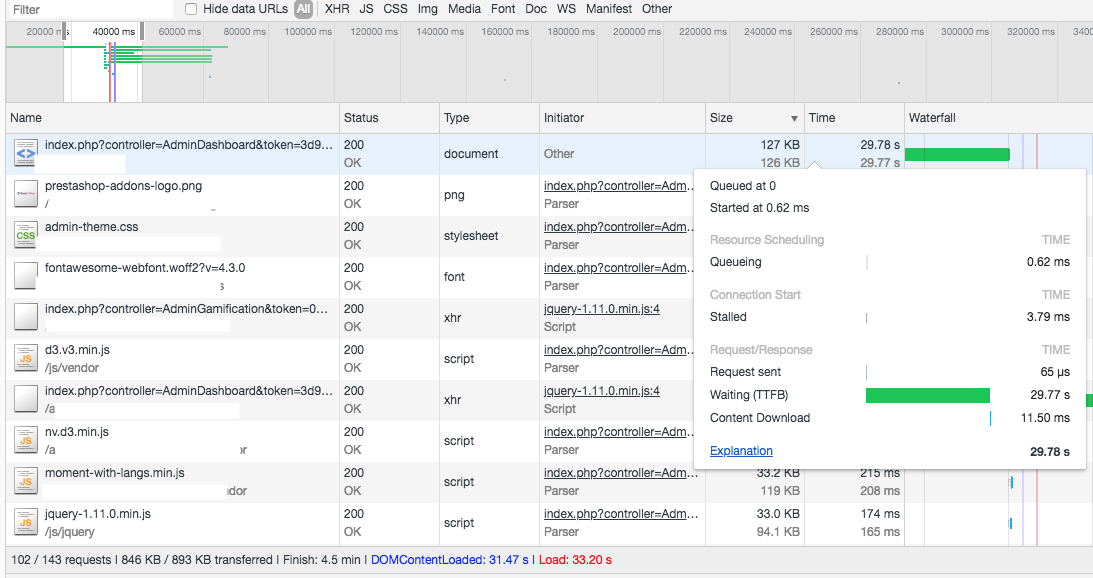Click the blank icon of AdminGamification xhr request
The image size is (1093, 578).
click(26, 317)
